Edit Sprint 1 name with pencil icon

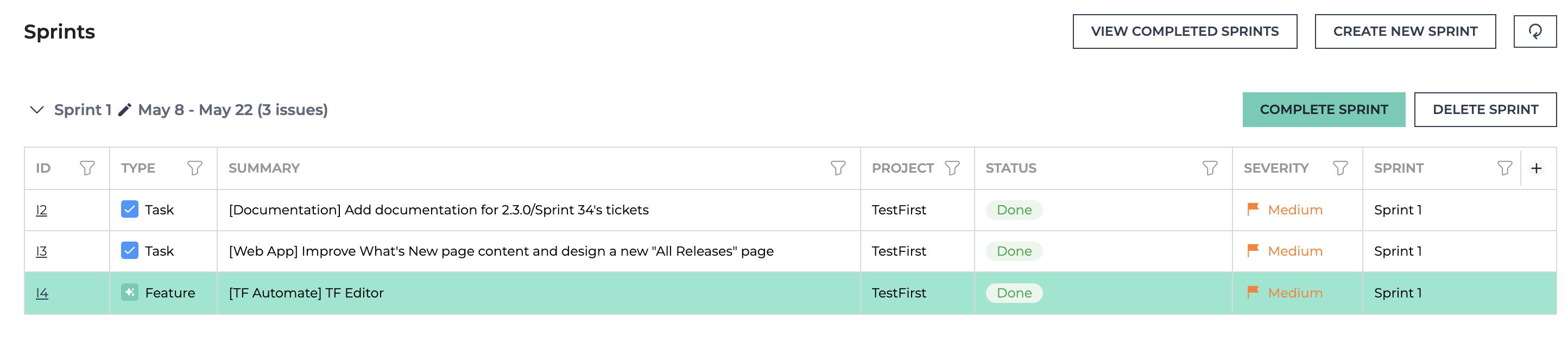tap(125, 110)
